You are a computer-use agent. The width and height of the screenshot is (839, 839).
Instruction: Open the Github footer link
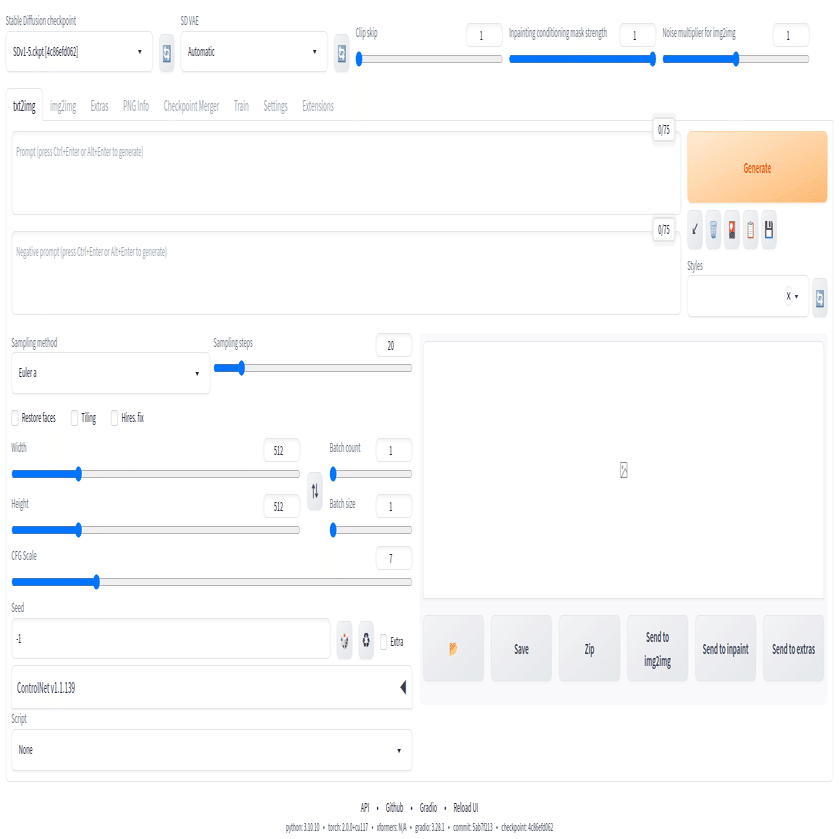pos(394,807)
